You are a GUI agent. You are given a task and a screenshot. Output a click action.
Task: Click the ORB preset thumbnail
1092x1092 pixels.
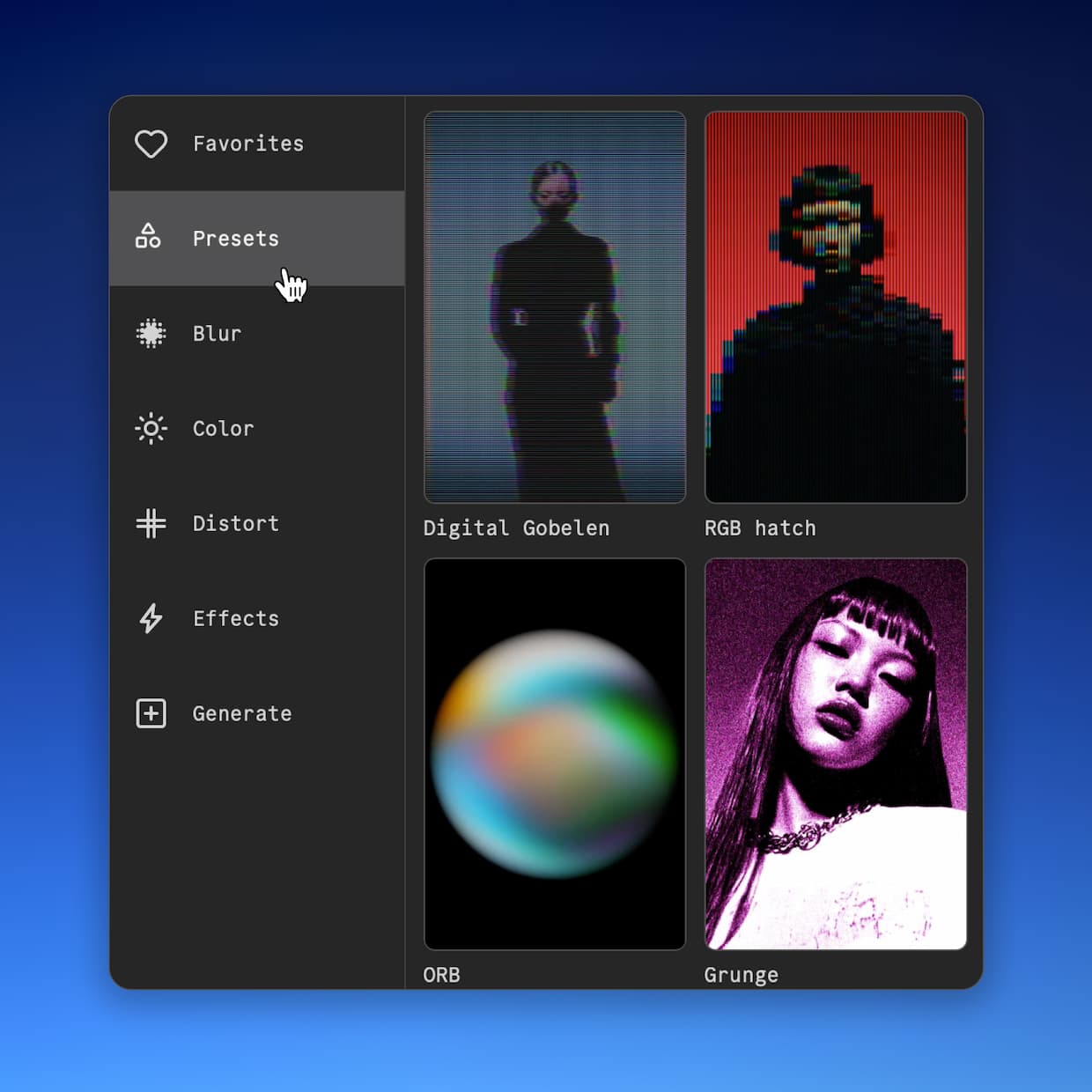pyautogui.click(x=555, y=753)
